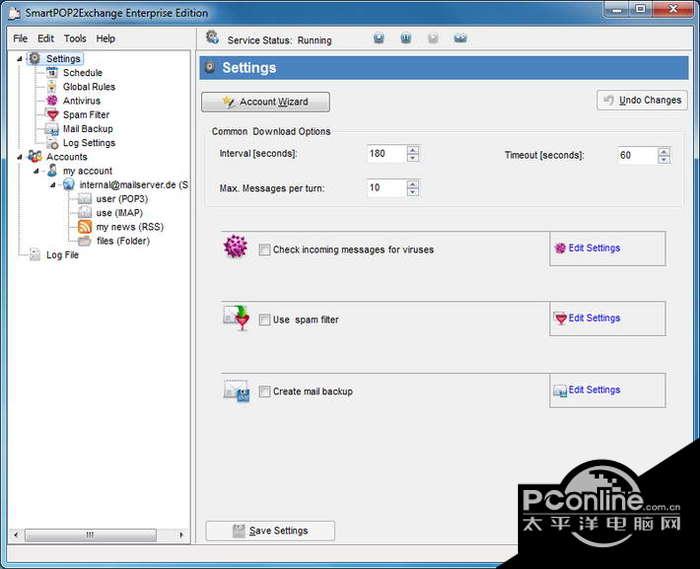Collapse the Settings tree node
Image resolution: width=700 pixels, height=569 pixels.
coord(20,58)
